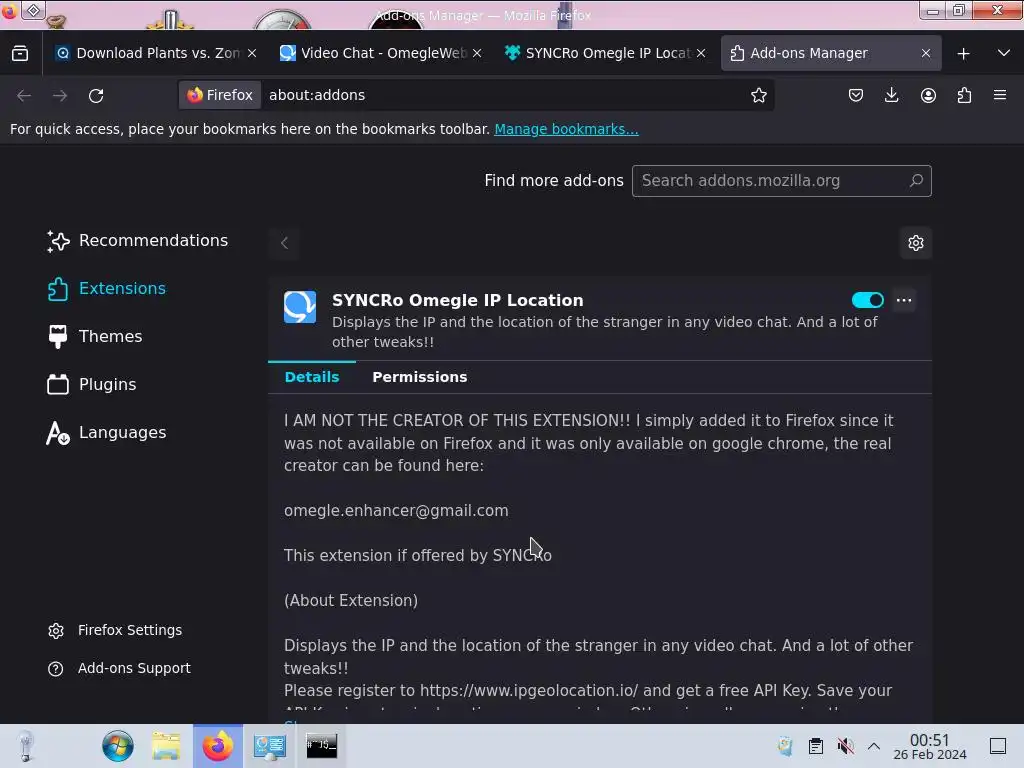Close the Download Plants vs. Zombies tab
This screenshot has height=768, width=1024.
click(252, 54)
